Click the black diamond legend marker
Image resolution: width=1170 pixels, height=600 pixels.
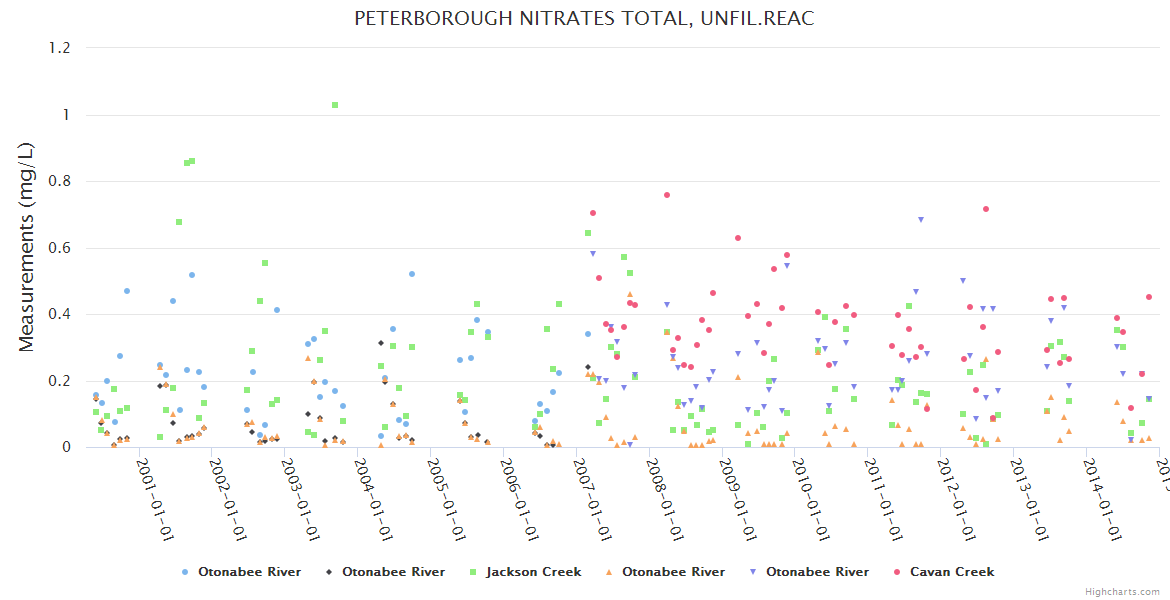click(329, 572)
